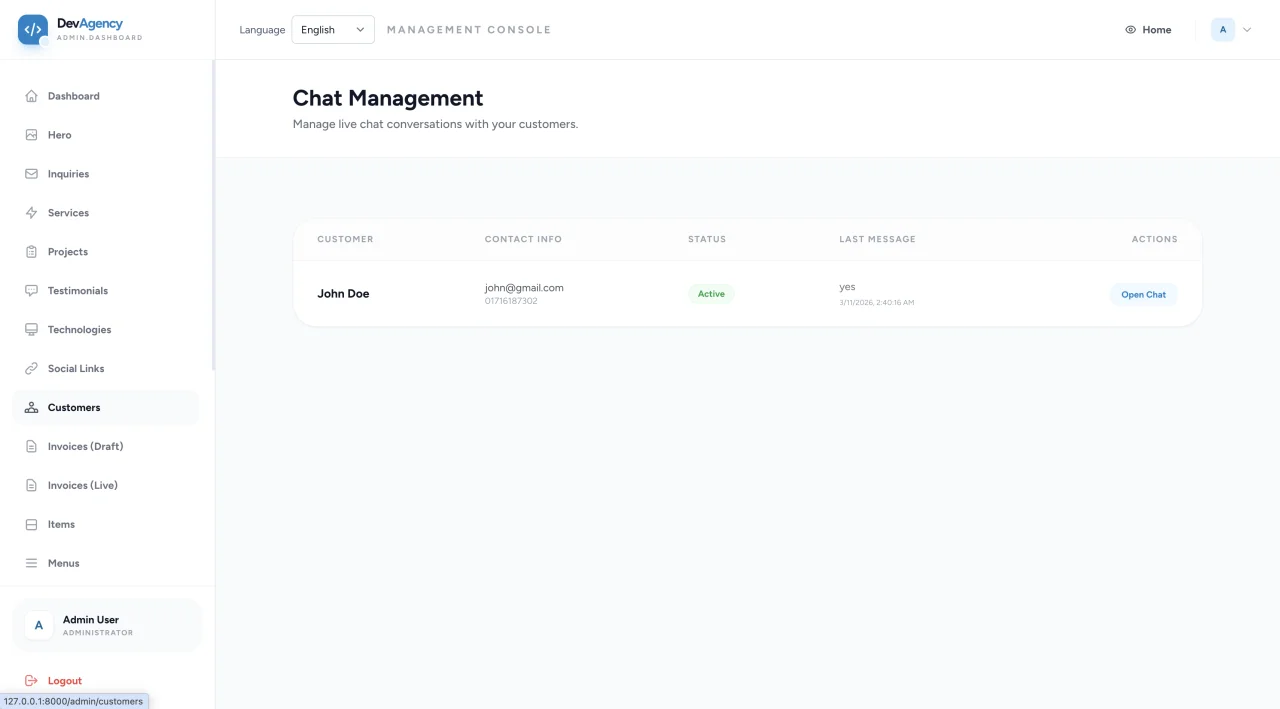This screenshot has height=709, width=1280.
Task: Click the Hero image icon
Action: click(x=31, y=135)
